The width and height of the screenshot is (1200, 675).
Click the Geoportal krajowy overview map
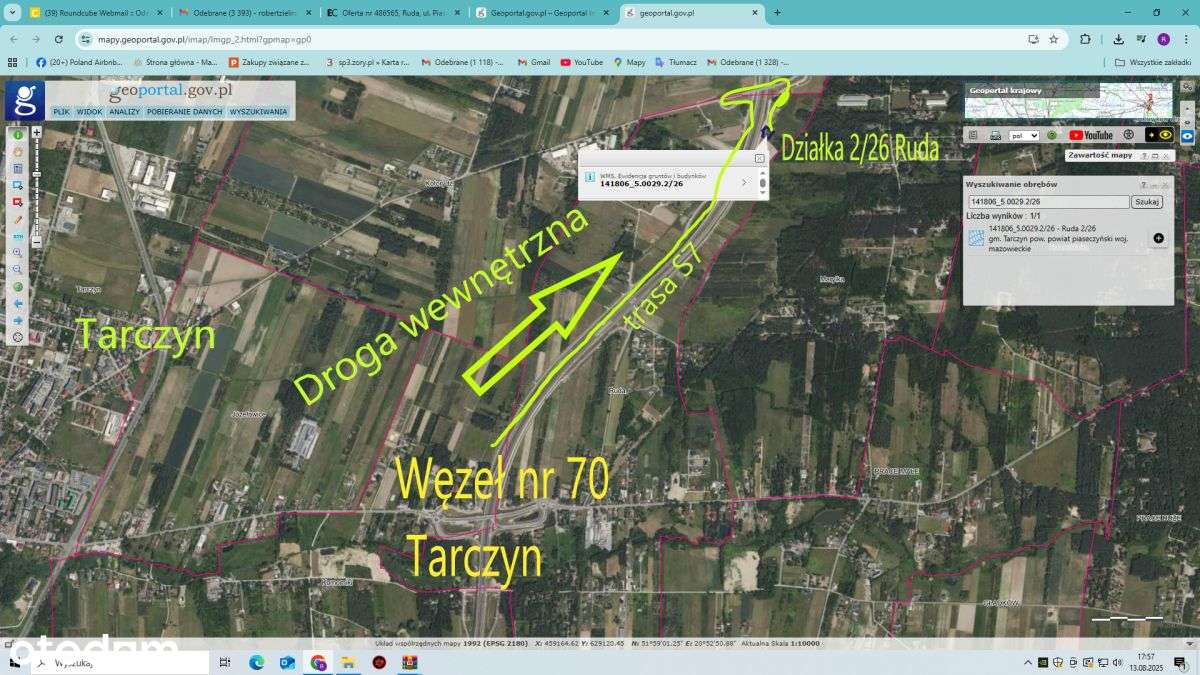click(1069, 101)
